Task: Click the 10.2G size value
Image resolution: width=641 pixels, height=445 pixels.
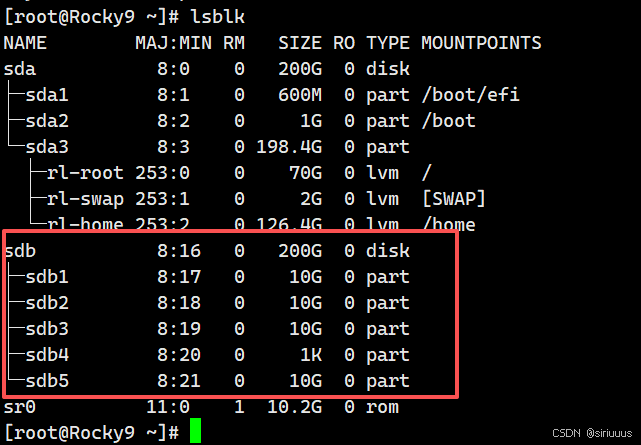Action: tap(294, 407)
